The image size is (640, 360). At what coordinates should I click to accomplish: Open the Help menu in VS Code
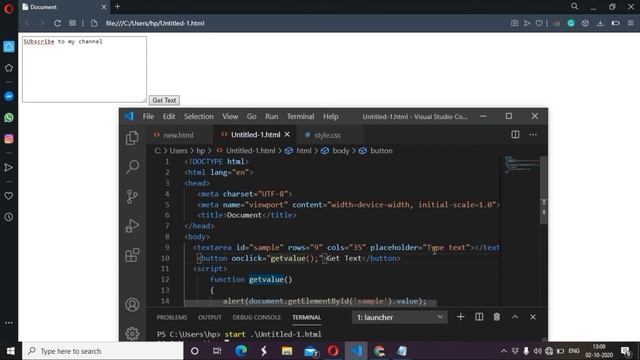[331, 116]
